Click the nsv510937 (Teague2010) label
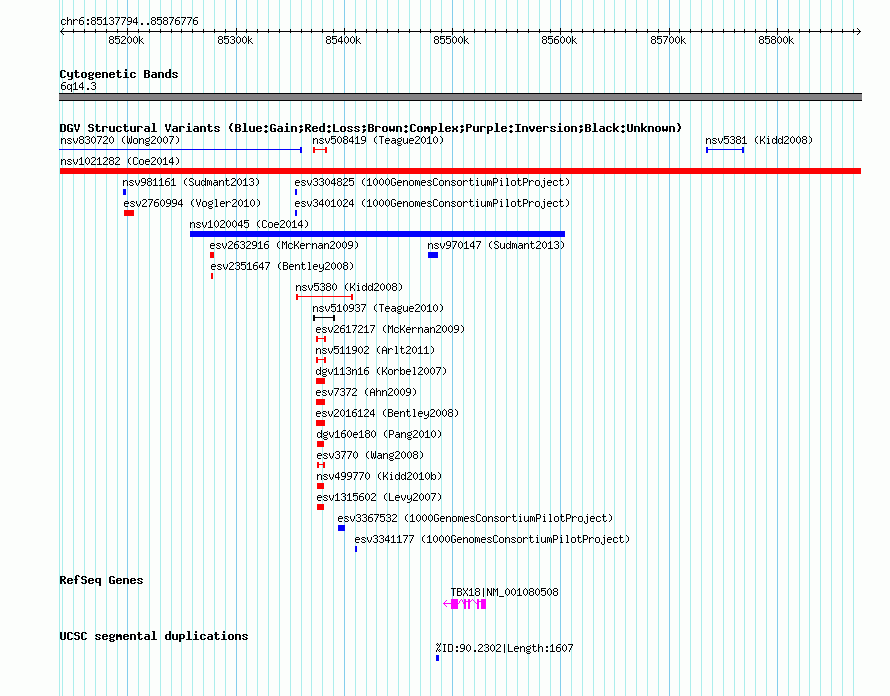The image size is (890, 696). pos(378,308)
